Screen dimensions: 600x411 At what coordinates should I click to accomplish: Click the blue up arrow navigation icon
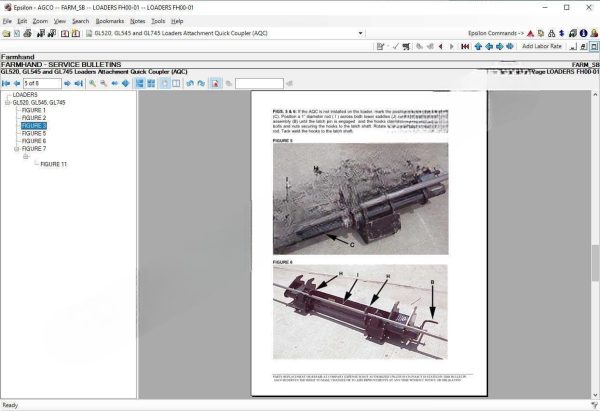pos(478,46)
